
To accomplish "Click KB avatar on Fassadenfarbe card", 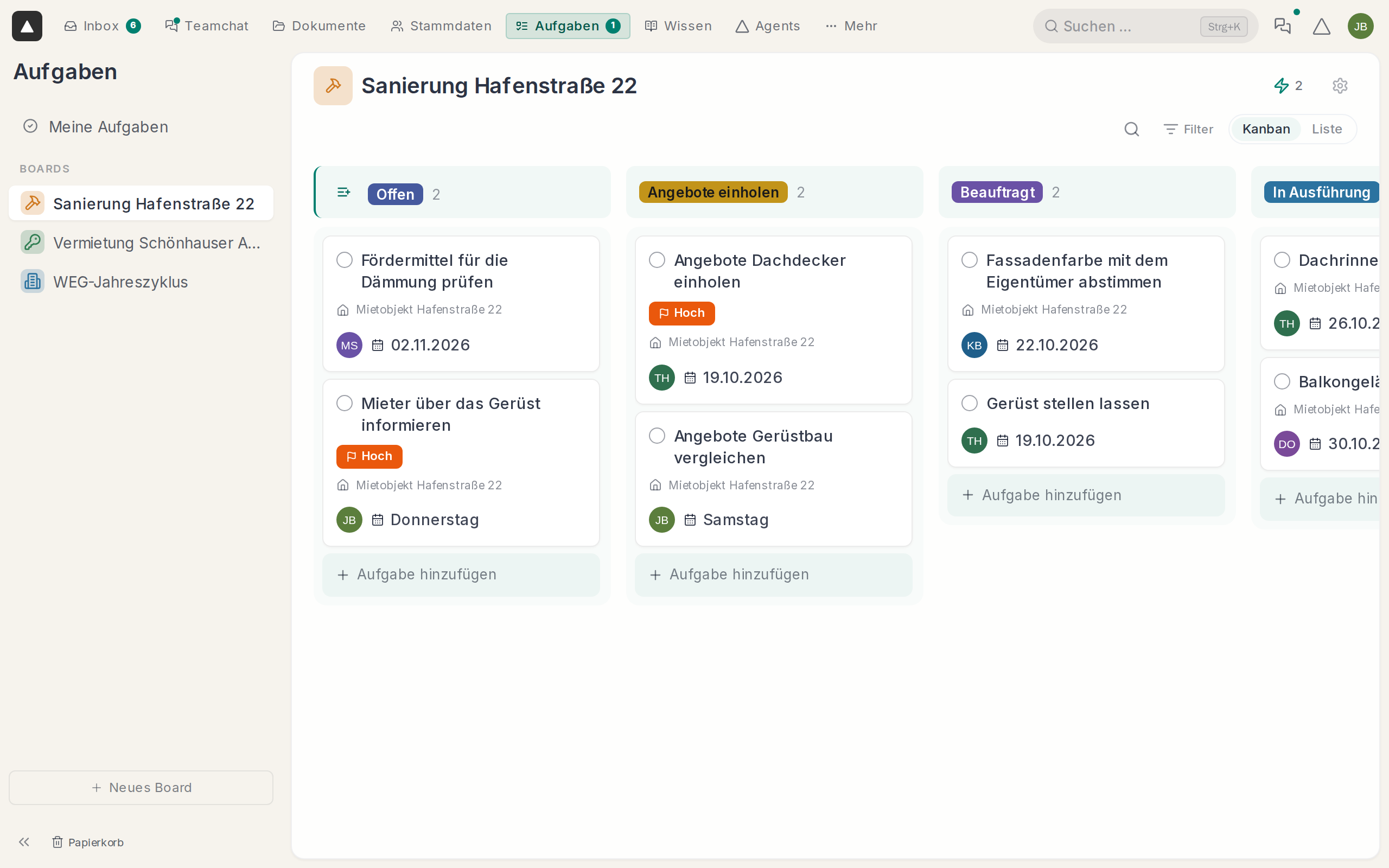I will 974,345.
